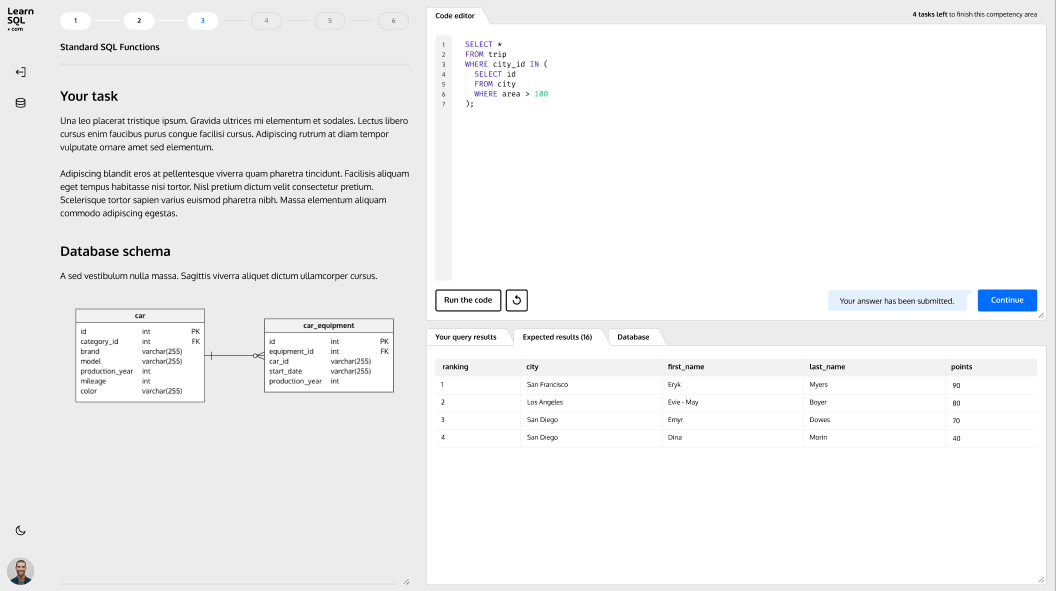Click the points value 40
1056x591 pixels.
[x=956, y=438]
